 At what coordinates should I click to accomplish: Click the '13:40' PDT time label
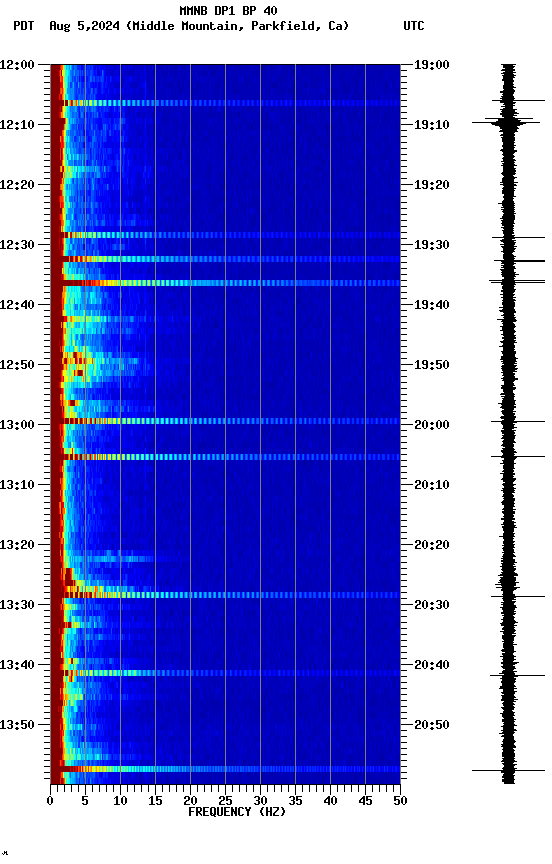[17, 665]
